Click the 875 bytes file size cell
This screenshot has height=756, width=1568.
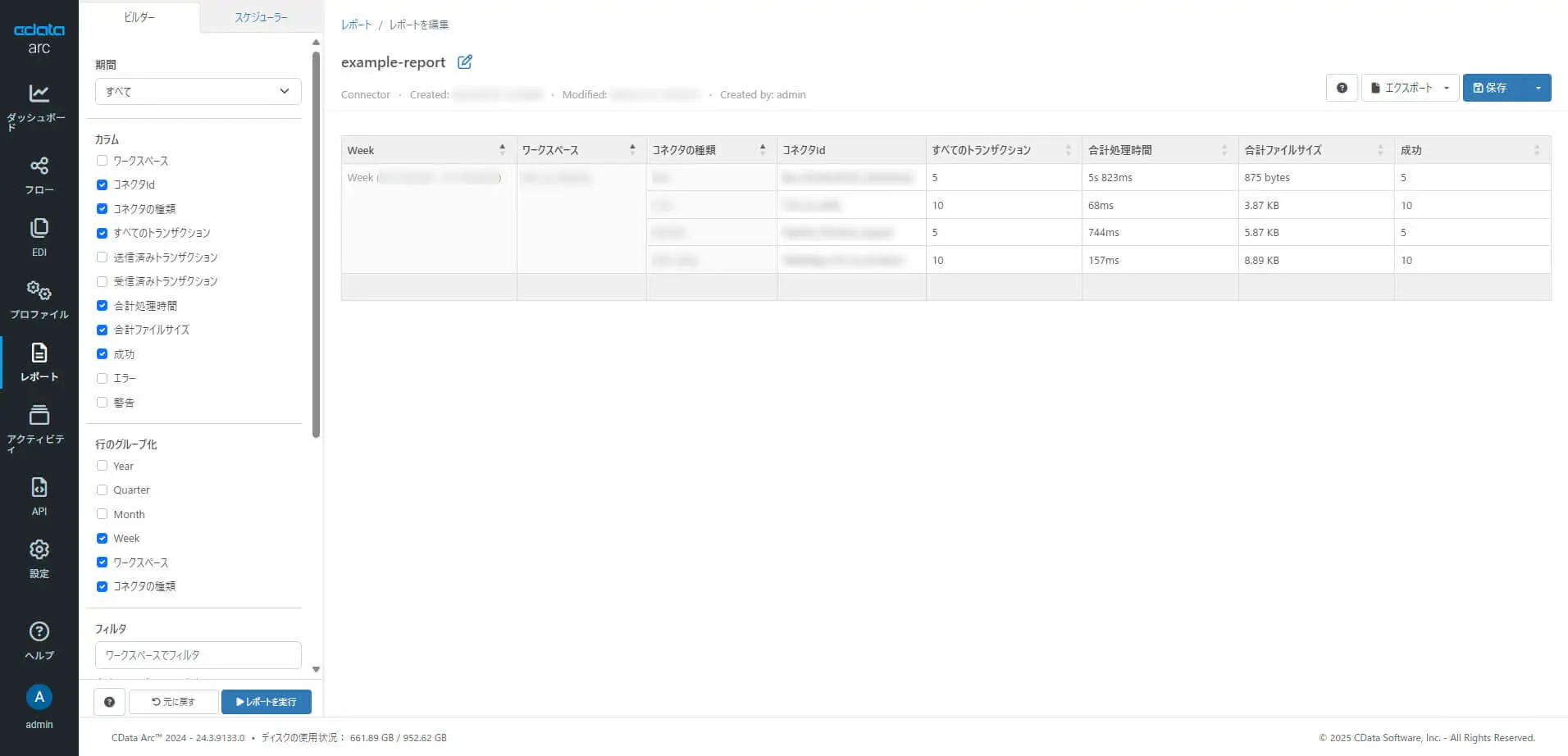pos(1316,177)
